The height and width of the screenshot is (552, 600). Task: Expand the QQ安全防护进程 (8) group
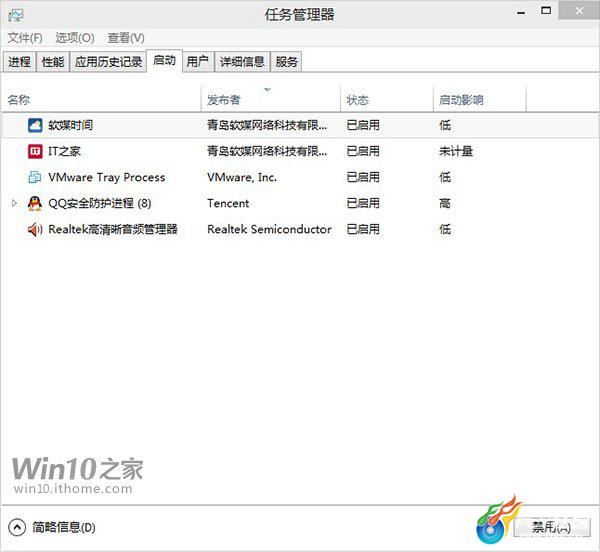tap(14, 203)
